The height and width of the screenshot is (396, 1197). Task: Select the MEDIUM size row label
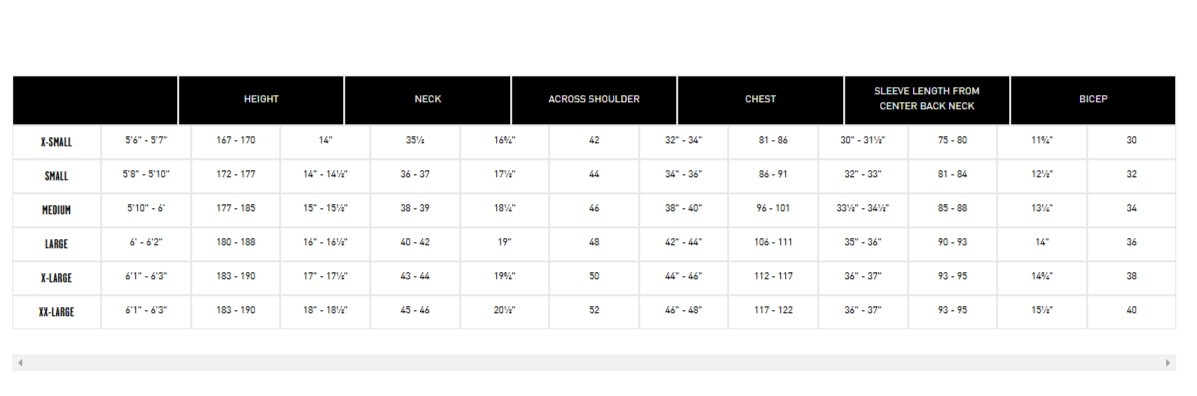pyautogui.click(x=56, y=210)
